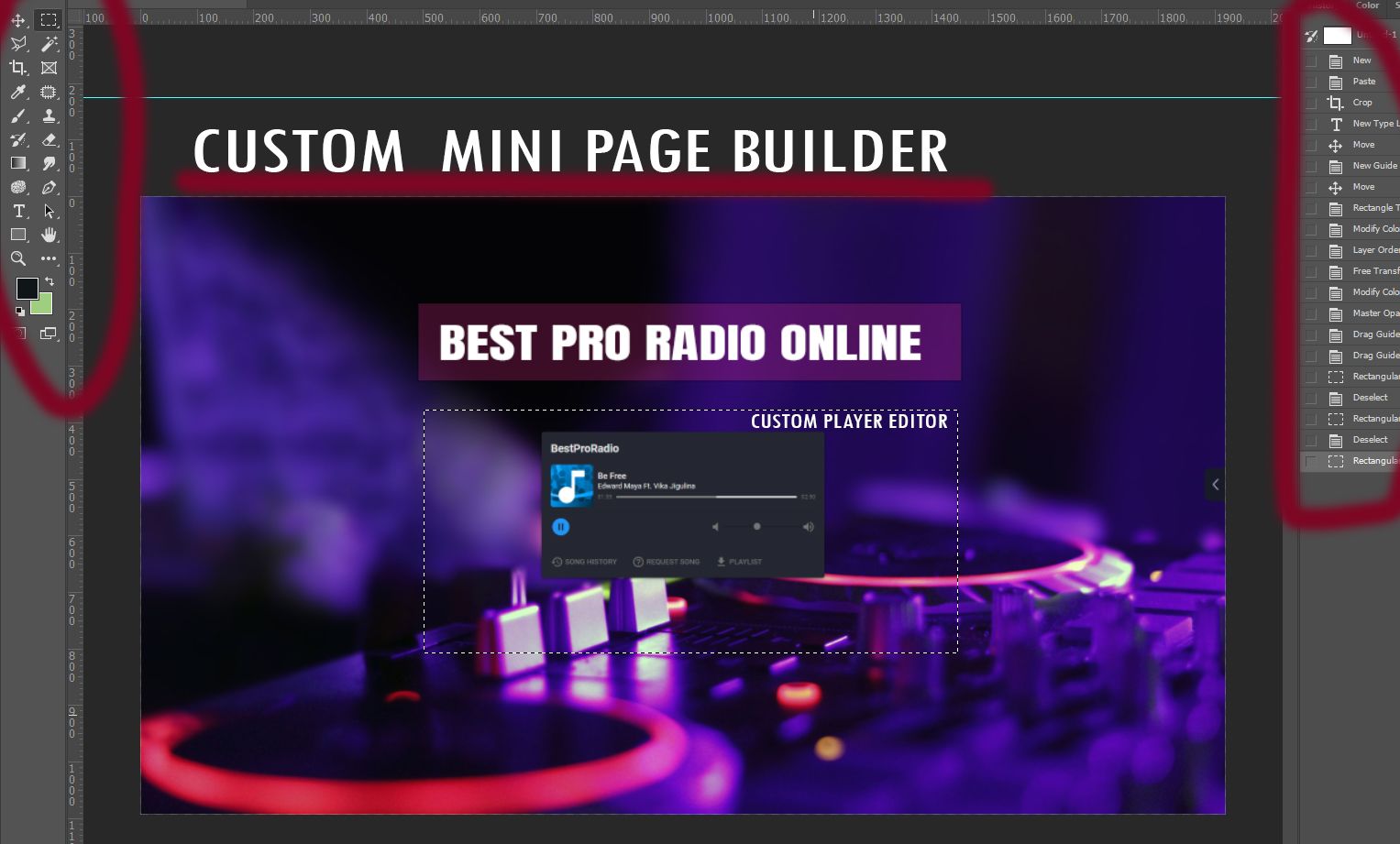Toggle Quick Mask mode at the toolbar bottom

tap(18, 333)
